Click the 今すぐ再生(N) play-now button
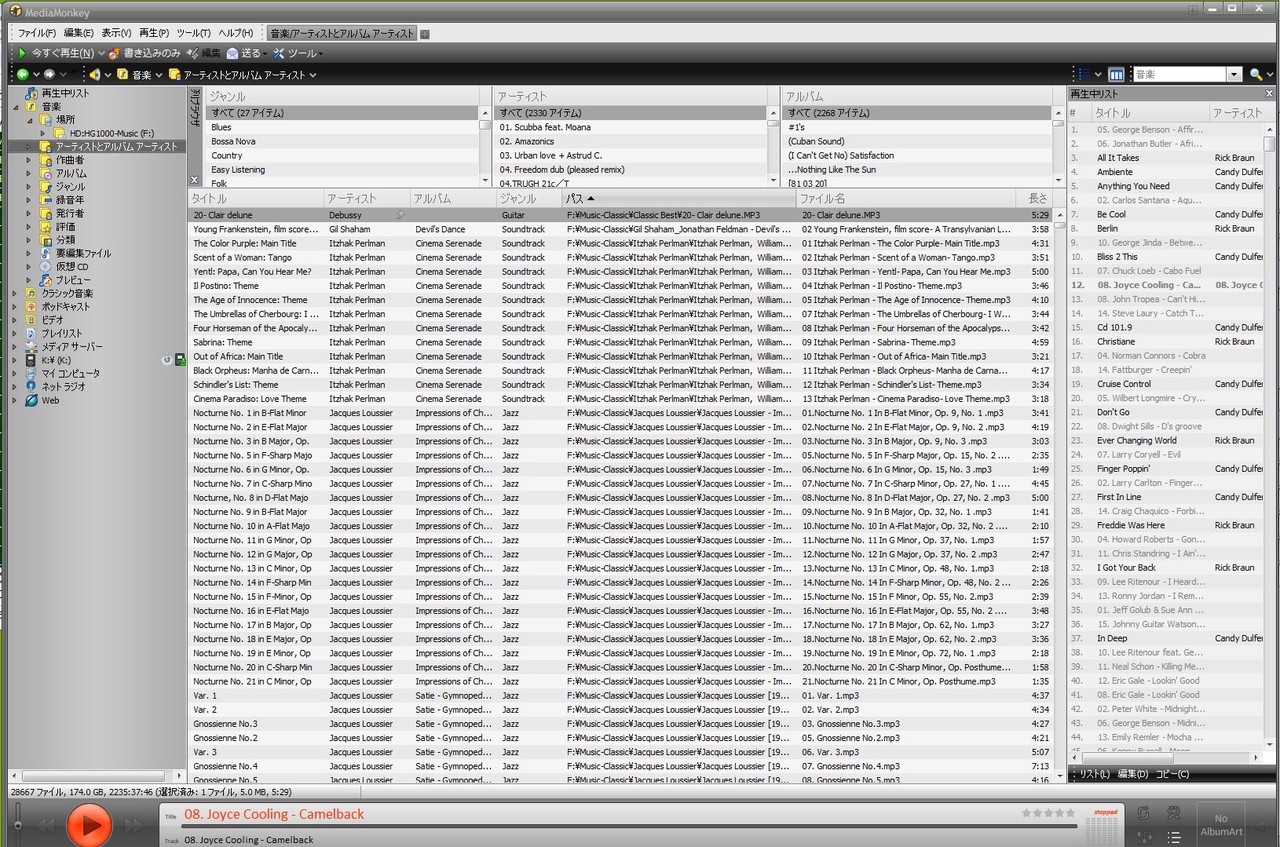This screenshot has width=1280, height=847. pyautogui.click(x=55, y=53)
